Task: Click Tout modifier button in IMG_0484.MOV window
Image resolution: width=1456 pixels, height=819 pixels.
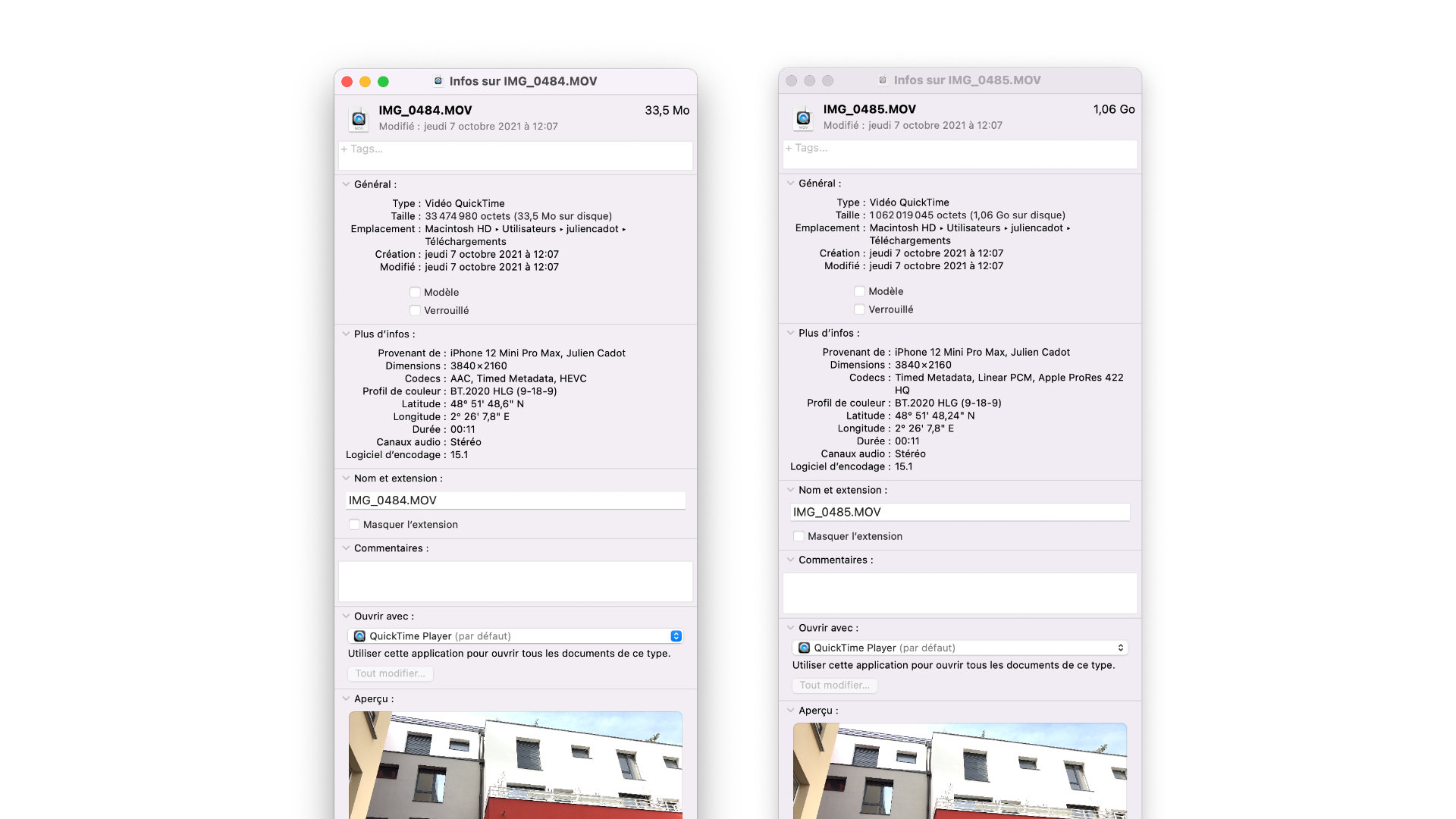Action: [x=391, y=673]
